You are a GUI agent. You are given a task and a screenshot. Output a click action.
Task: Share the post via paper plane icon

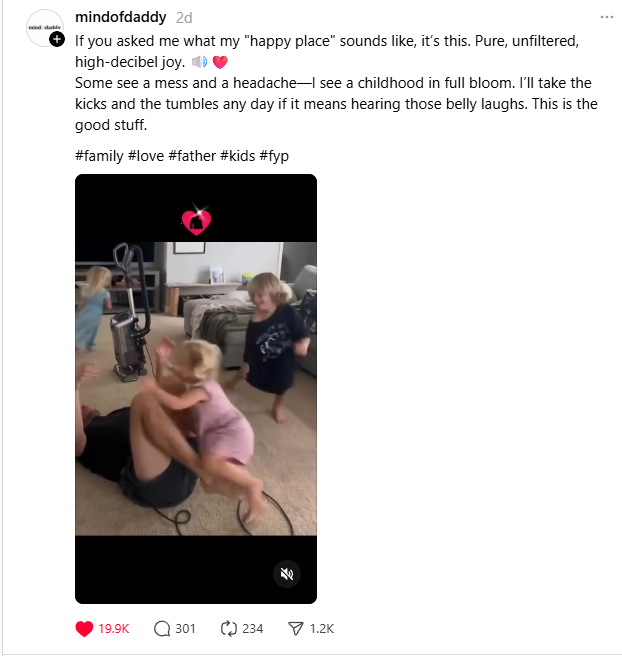pyautogui.click(x=296, y=629)
